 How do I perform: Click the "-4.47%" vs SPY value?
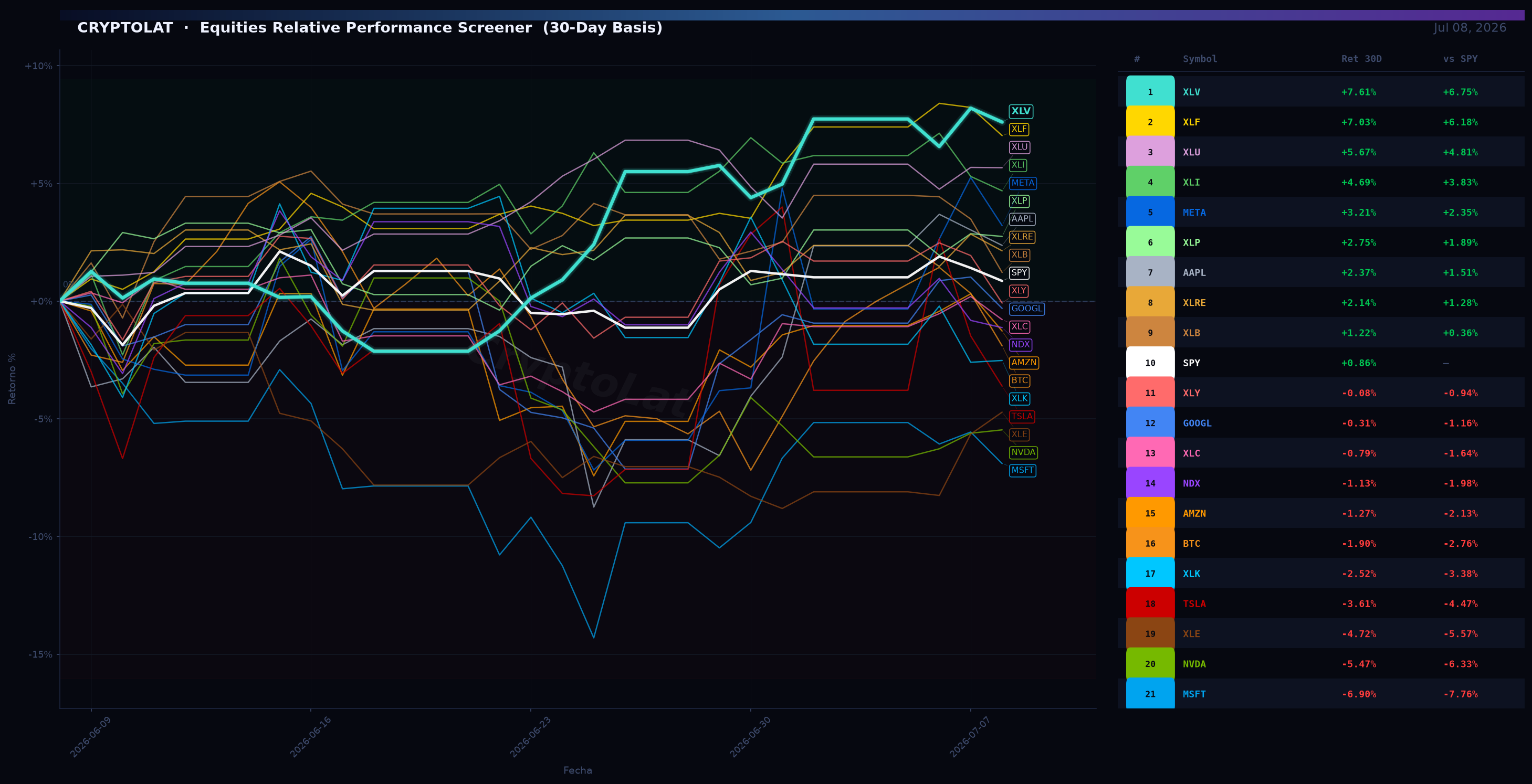coord(1460,604)
